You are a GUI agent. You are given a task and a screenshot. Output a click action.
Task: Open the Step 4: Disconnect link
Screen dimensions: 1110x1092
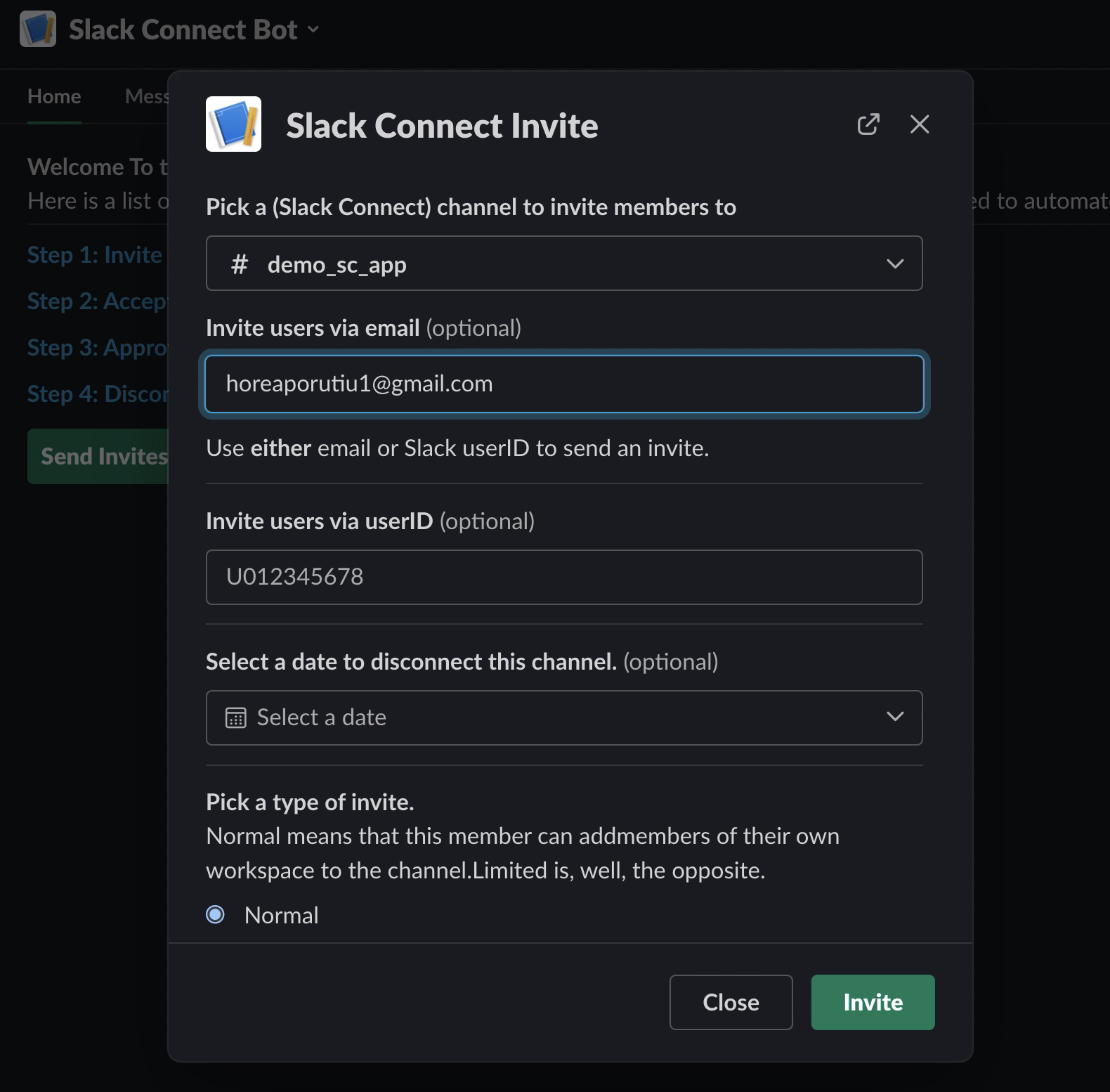(x=98, y=394)
